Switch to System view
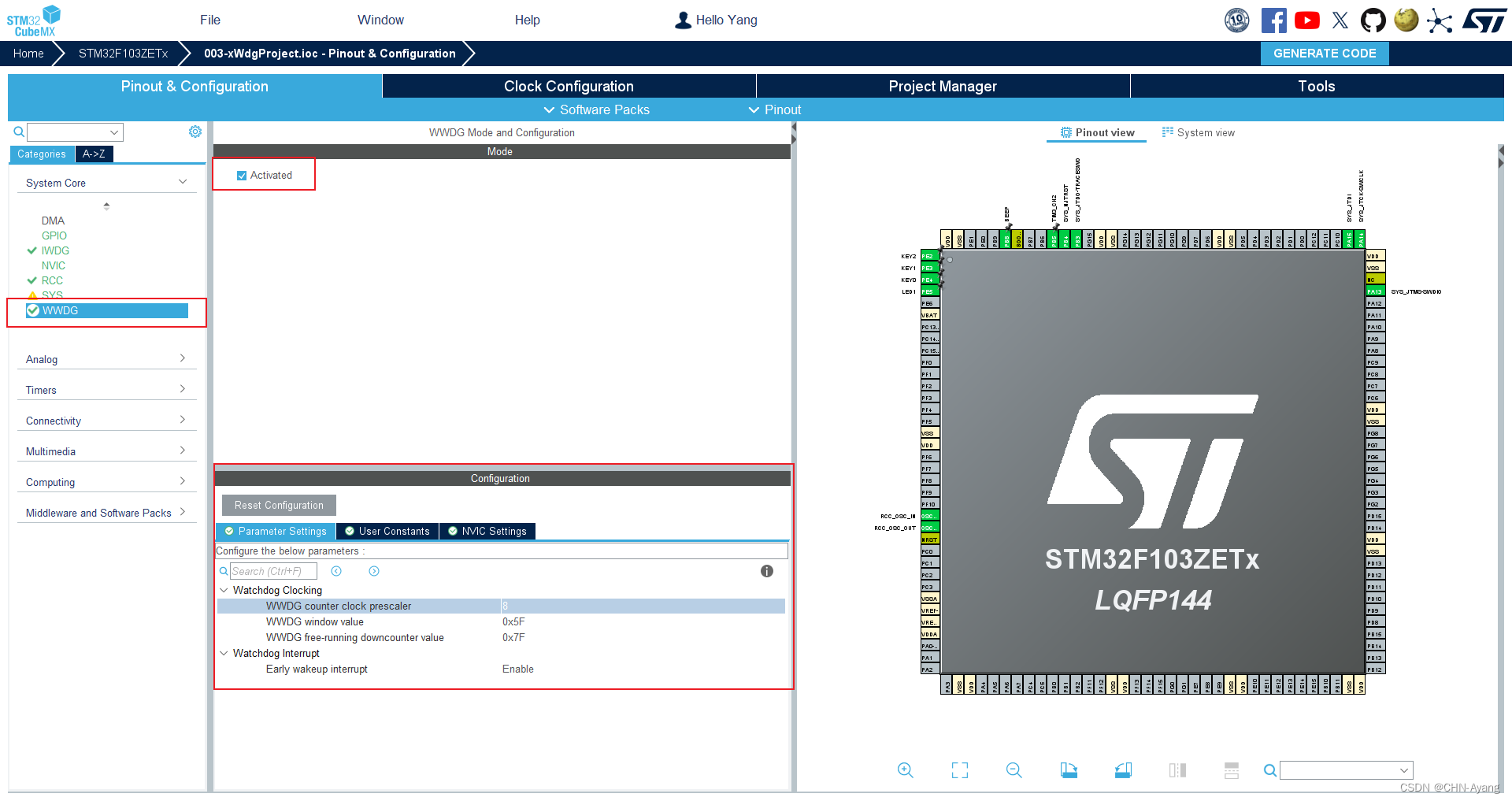 [x=1199, y=132]
